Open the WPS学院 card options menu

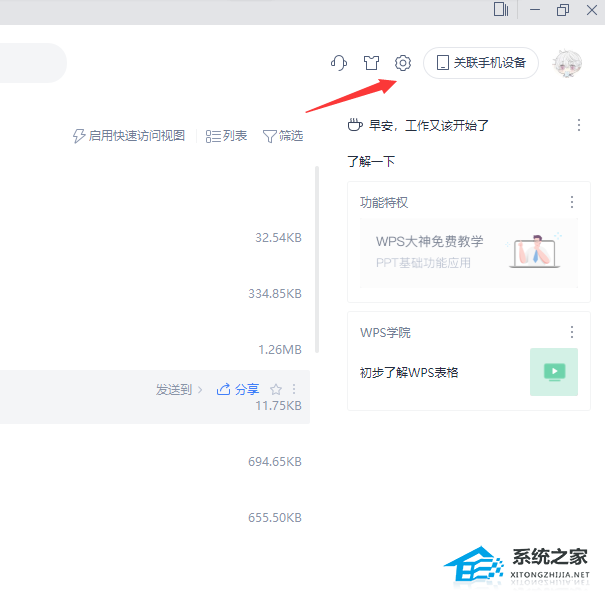click(x=572, y=332)
